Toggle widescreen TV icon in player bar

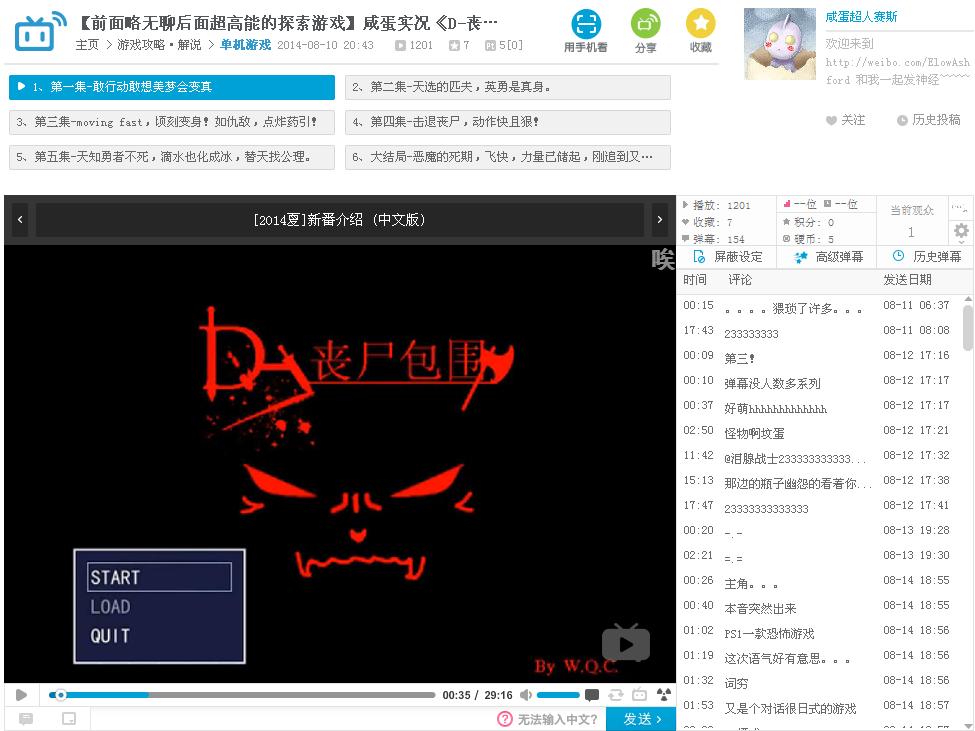pyautogui.click(x=639, y=694)
